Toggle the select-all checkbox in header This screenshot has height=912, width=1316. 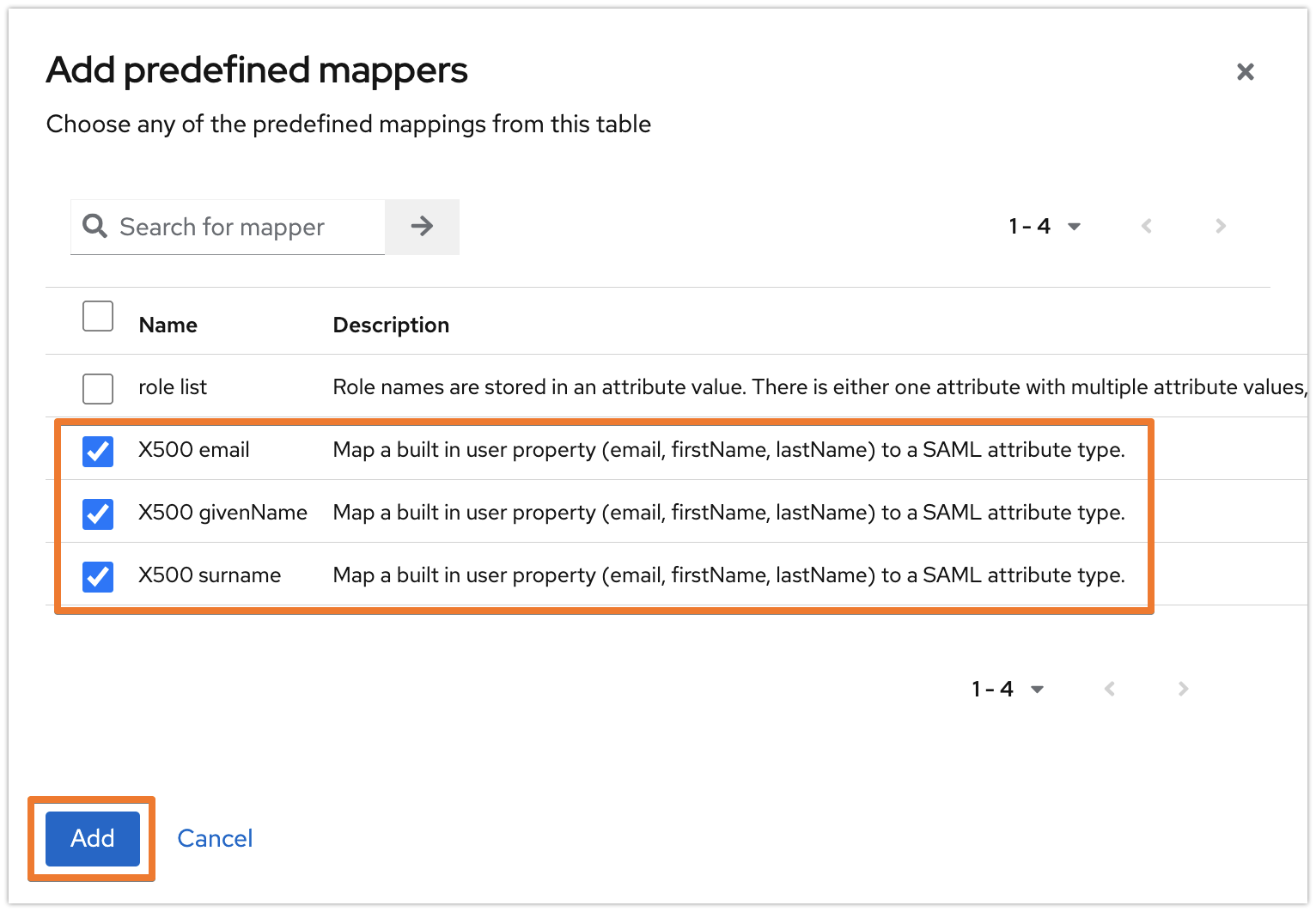click(97, 316)
